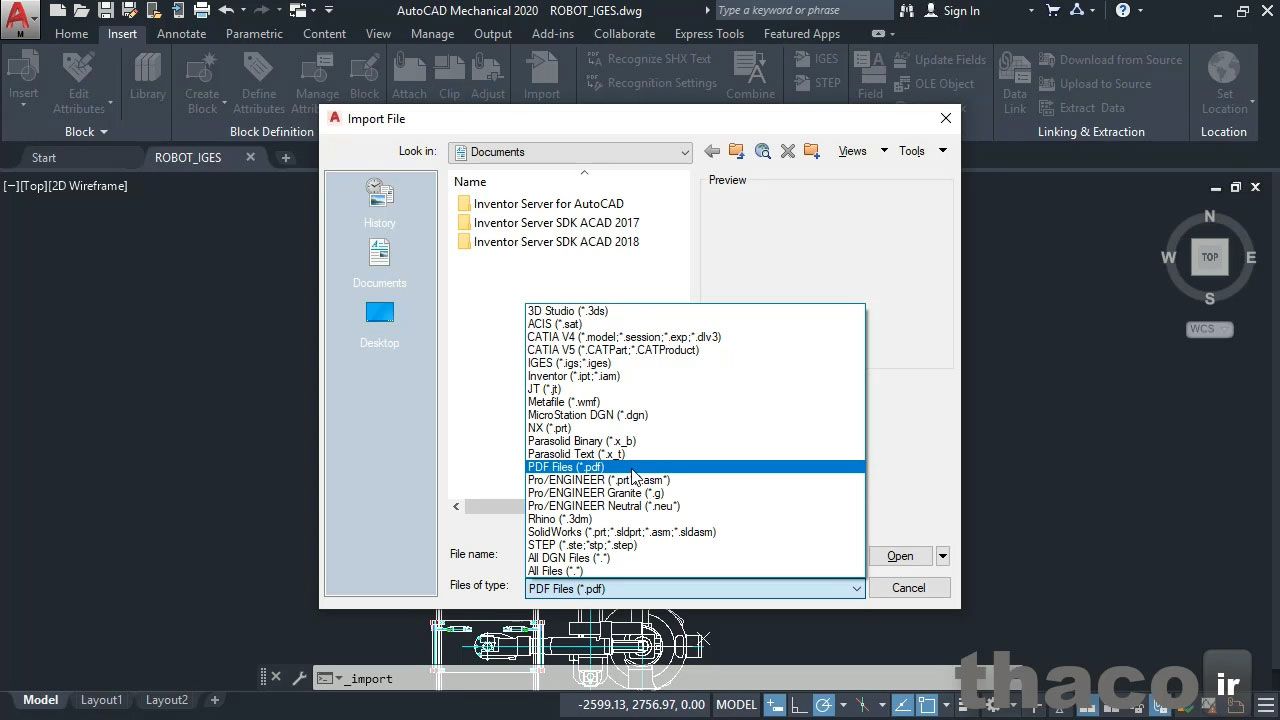Open the Layout1 tab
Viewport: 1280px width, 720px height.
click(101, 700)
